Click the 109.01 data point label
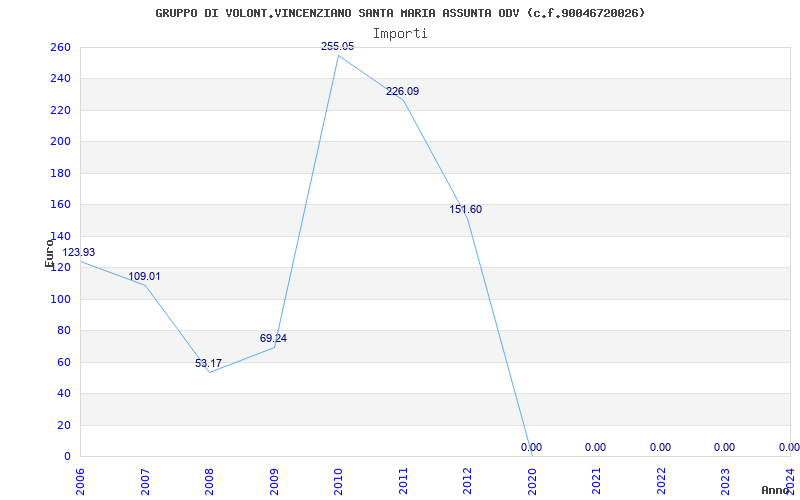800x500 pixels. 144,276
